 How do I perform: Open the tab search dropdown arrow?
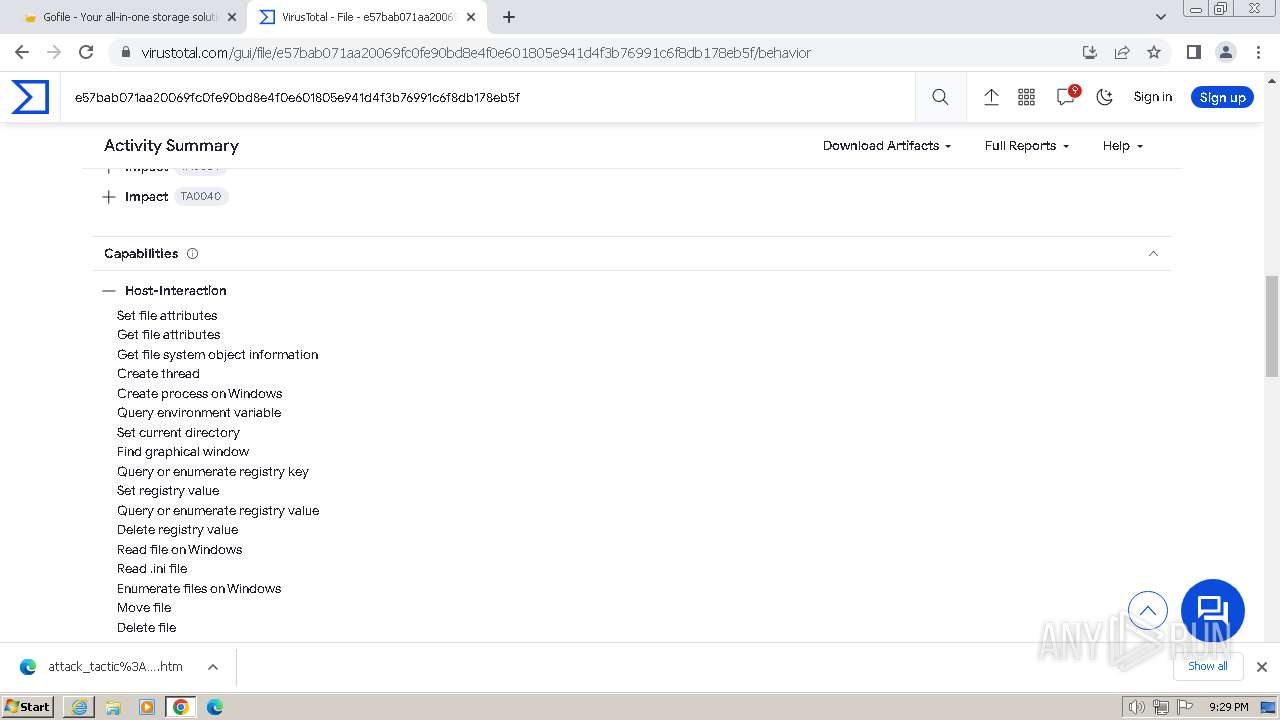pyautogui.click(x=1160, y=17)
